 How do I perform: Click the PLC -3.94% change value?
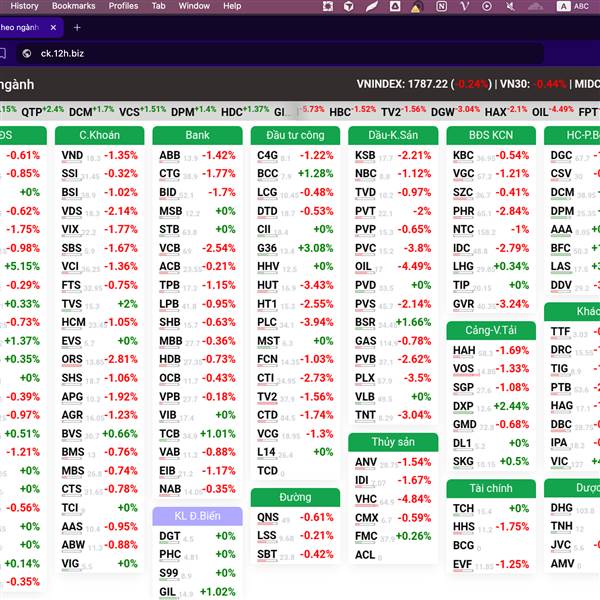tap(316, 323)
